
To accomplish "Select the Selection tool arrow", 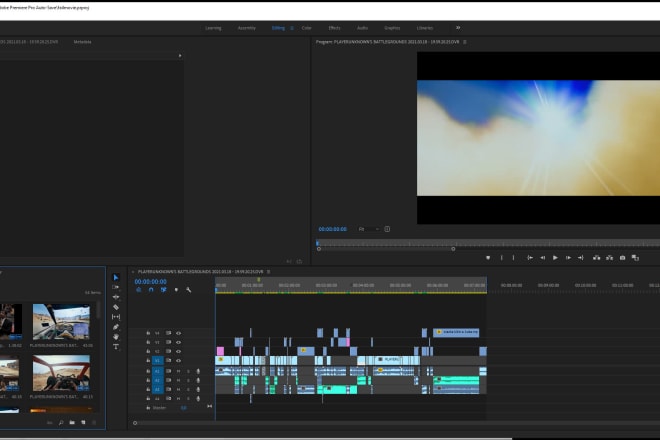I will coord(116,277).
